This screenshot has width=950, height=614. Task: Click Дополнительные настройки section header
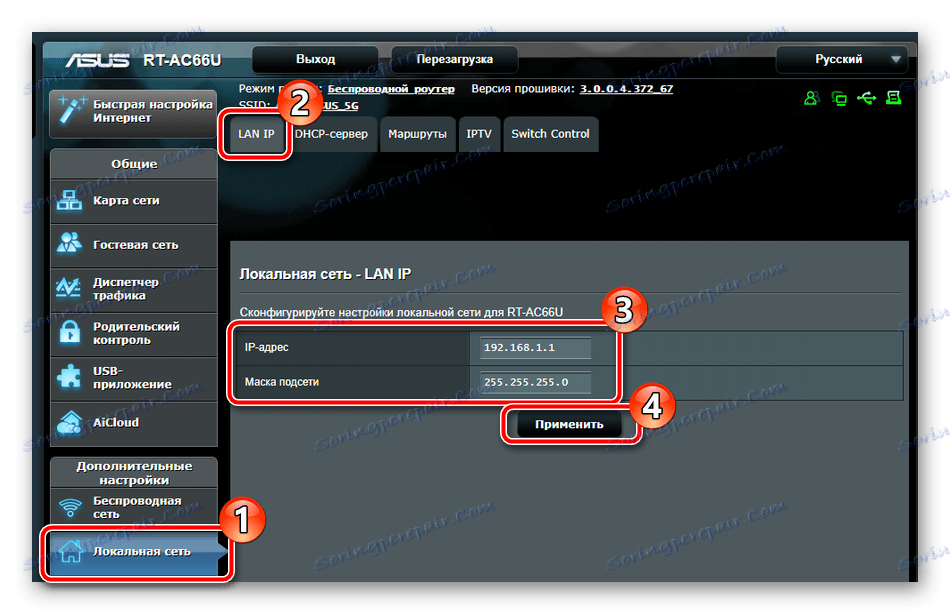coord(134,473)
